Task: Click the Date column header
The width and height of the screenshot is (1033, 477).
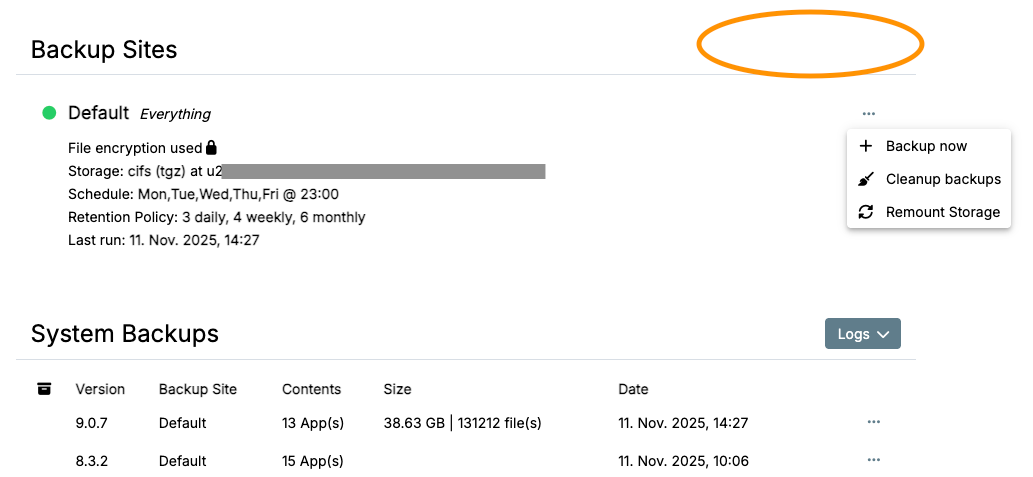Action: pos(633,389)
